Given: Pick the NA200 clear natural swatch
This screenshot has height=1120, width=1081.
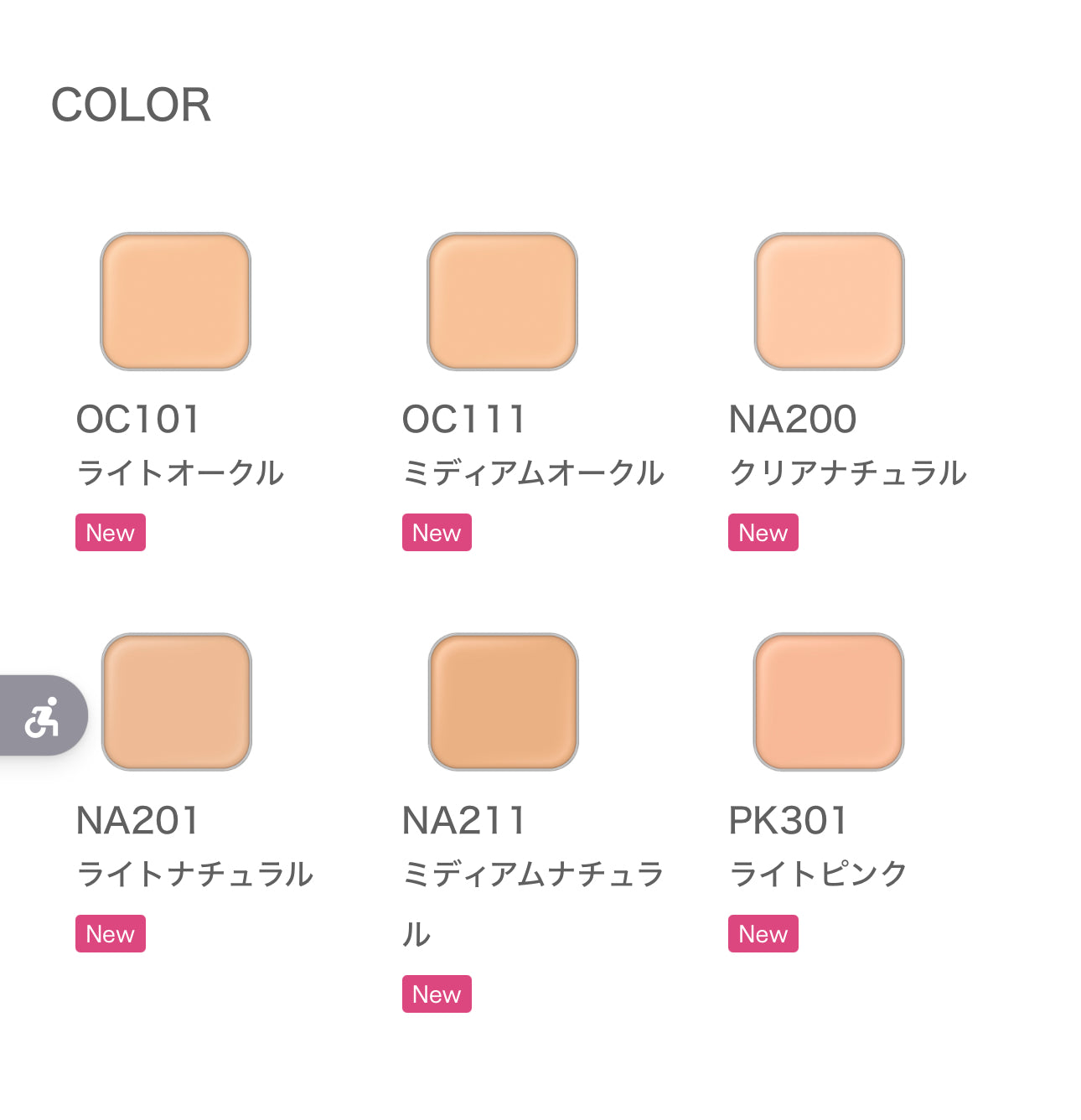Looking at the screenshot, I should tap(829, 302).
